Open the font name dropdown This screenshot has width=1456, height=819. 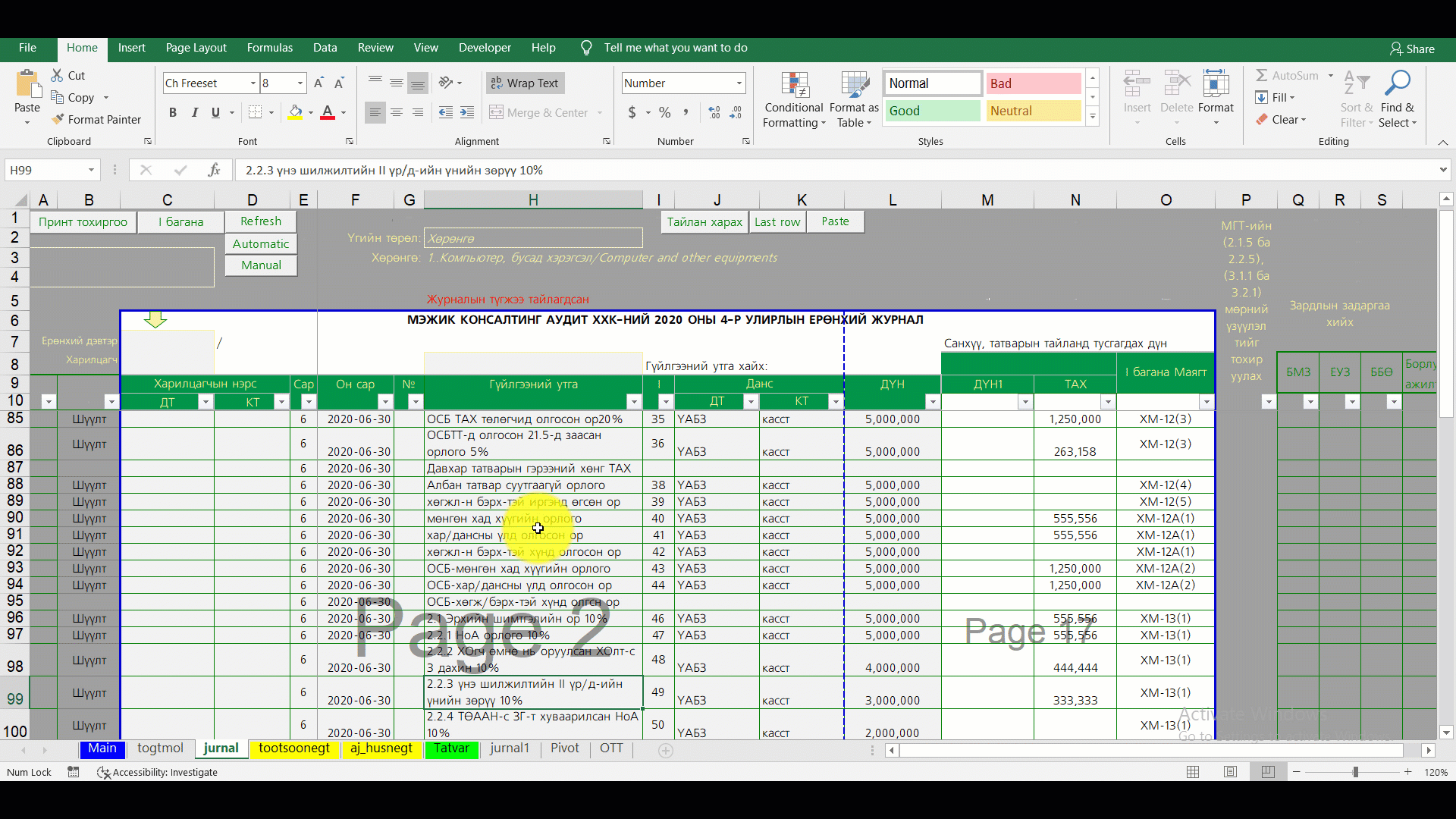tap(253, 83)
